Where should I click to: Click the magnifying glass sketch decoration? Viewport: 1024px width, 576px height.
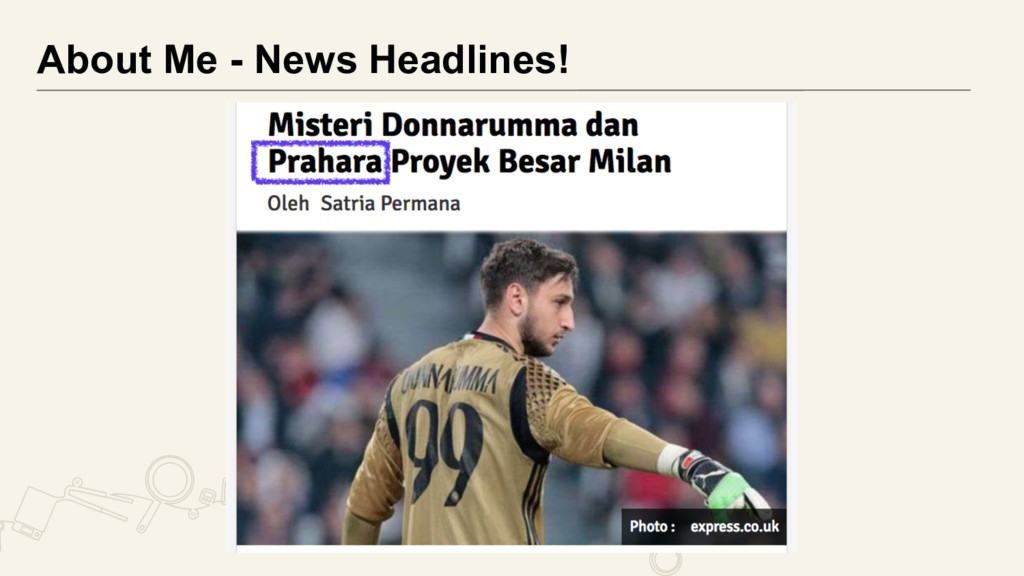click(x=167, y=487)
